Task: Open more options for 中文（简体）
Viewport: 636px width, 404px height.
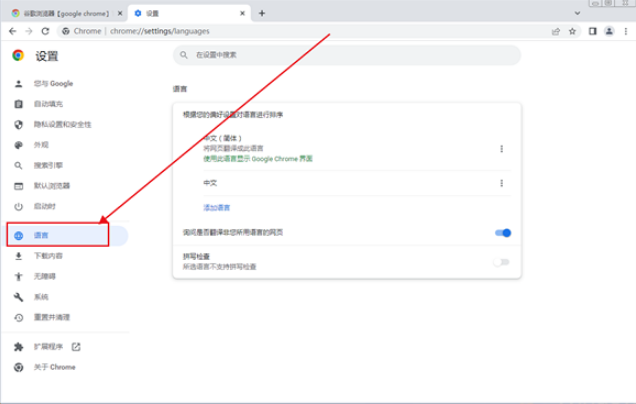Action: coord(502,149)
